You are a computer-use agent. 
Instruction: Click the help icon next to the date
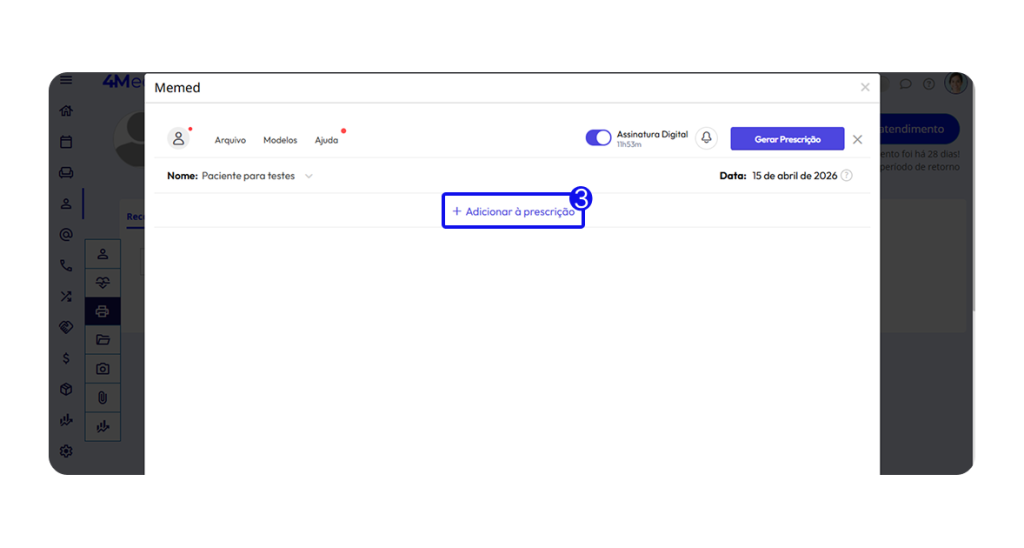click(847, 176)
